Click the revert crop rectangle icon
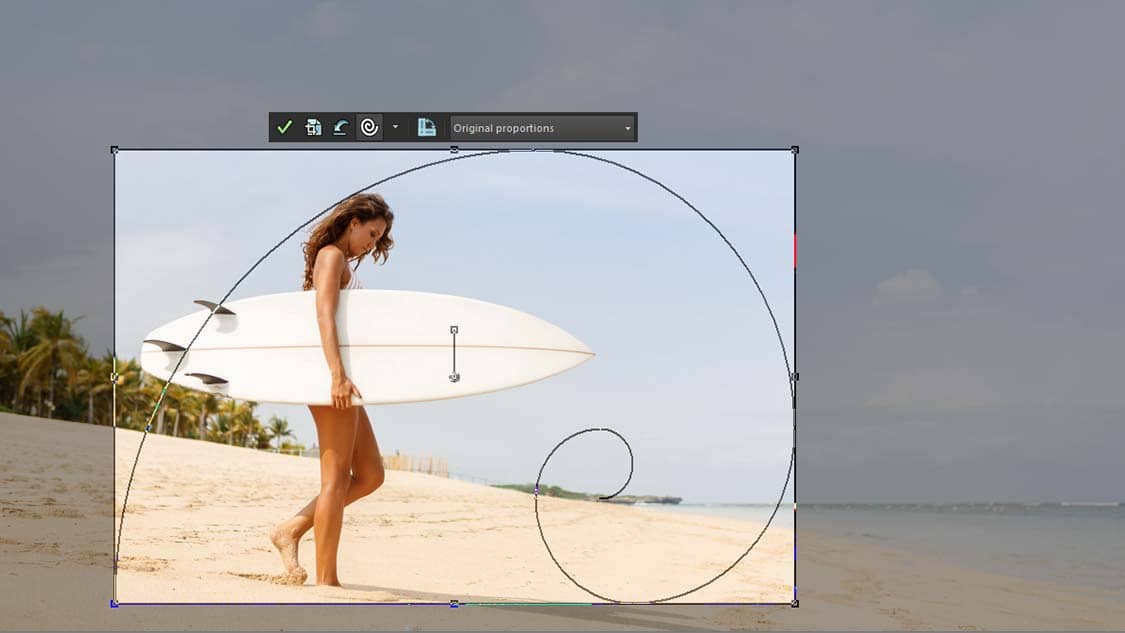Image resolution: width=1125 pixels, height=633 pixels. click(340, 128)
